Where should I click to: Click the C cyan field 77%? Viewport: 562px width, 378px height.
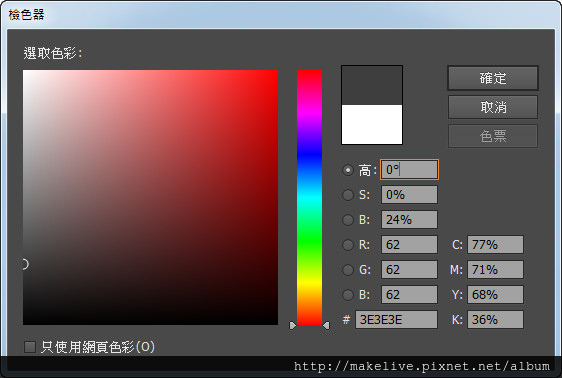pos(495,244)
